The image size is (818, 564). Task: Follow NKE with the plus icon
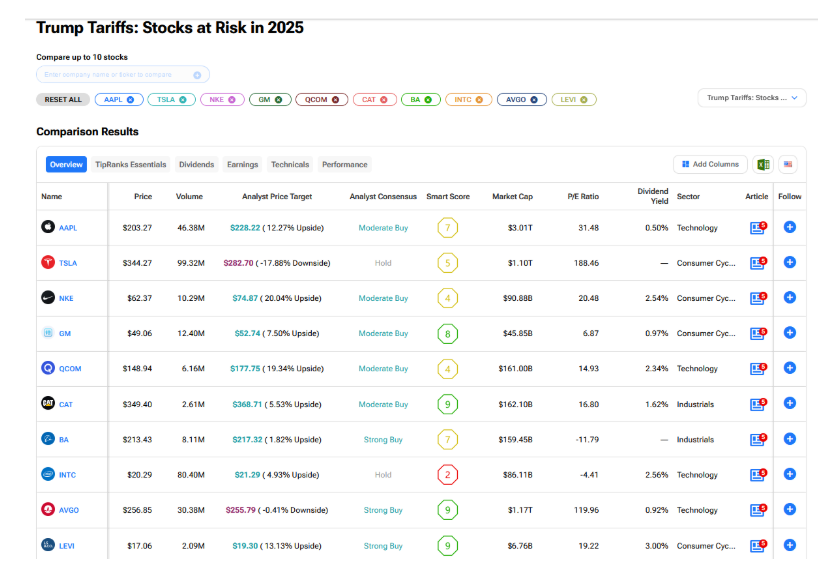[790, 297]
